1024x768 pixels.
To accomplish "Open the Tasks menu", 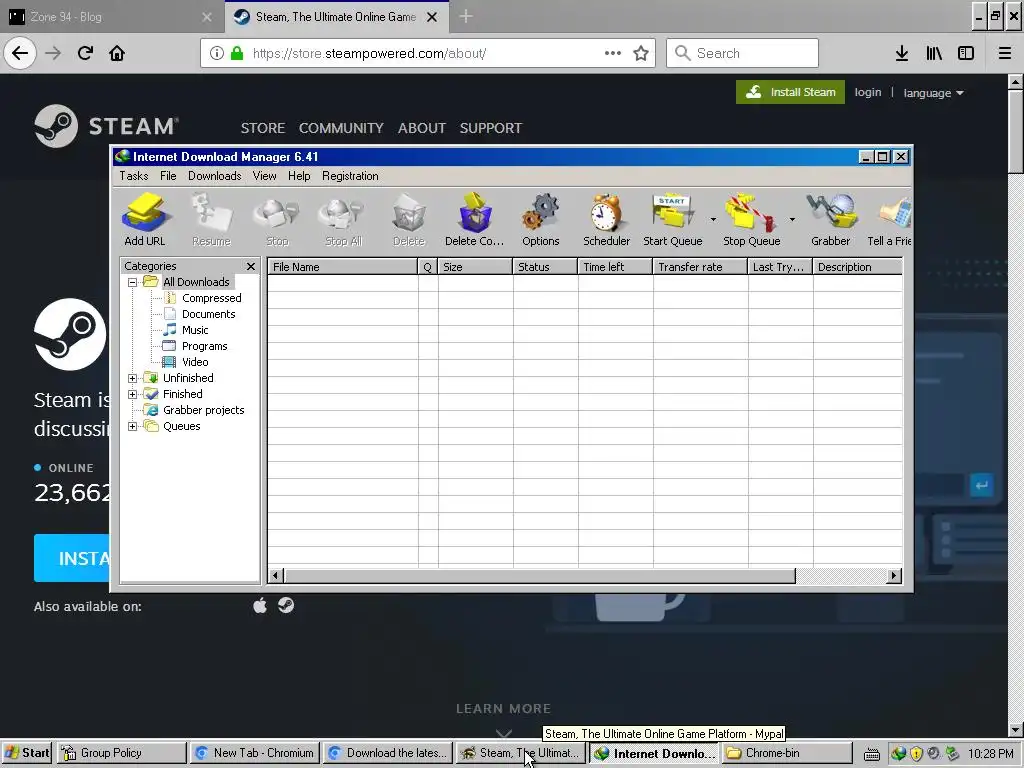I will pyautogui.click(x=134, y=176).
